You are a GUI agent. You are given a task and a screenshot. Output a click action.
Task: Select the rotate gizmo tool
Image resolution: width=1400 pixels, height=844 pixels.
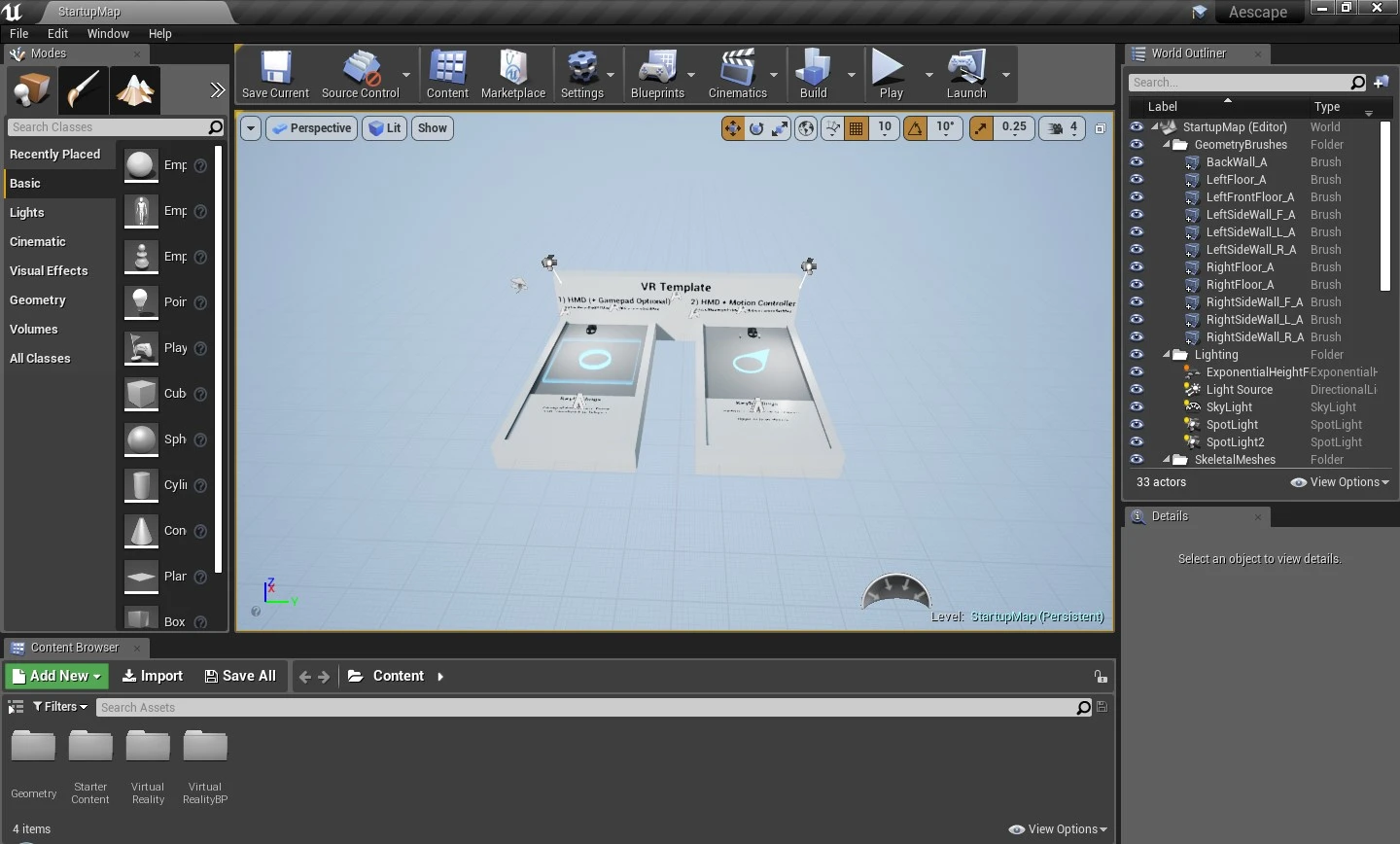point(756,128)
